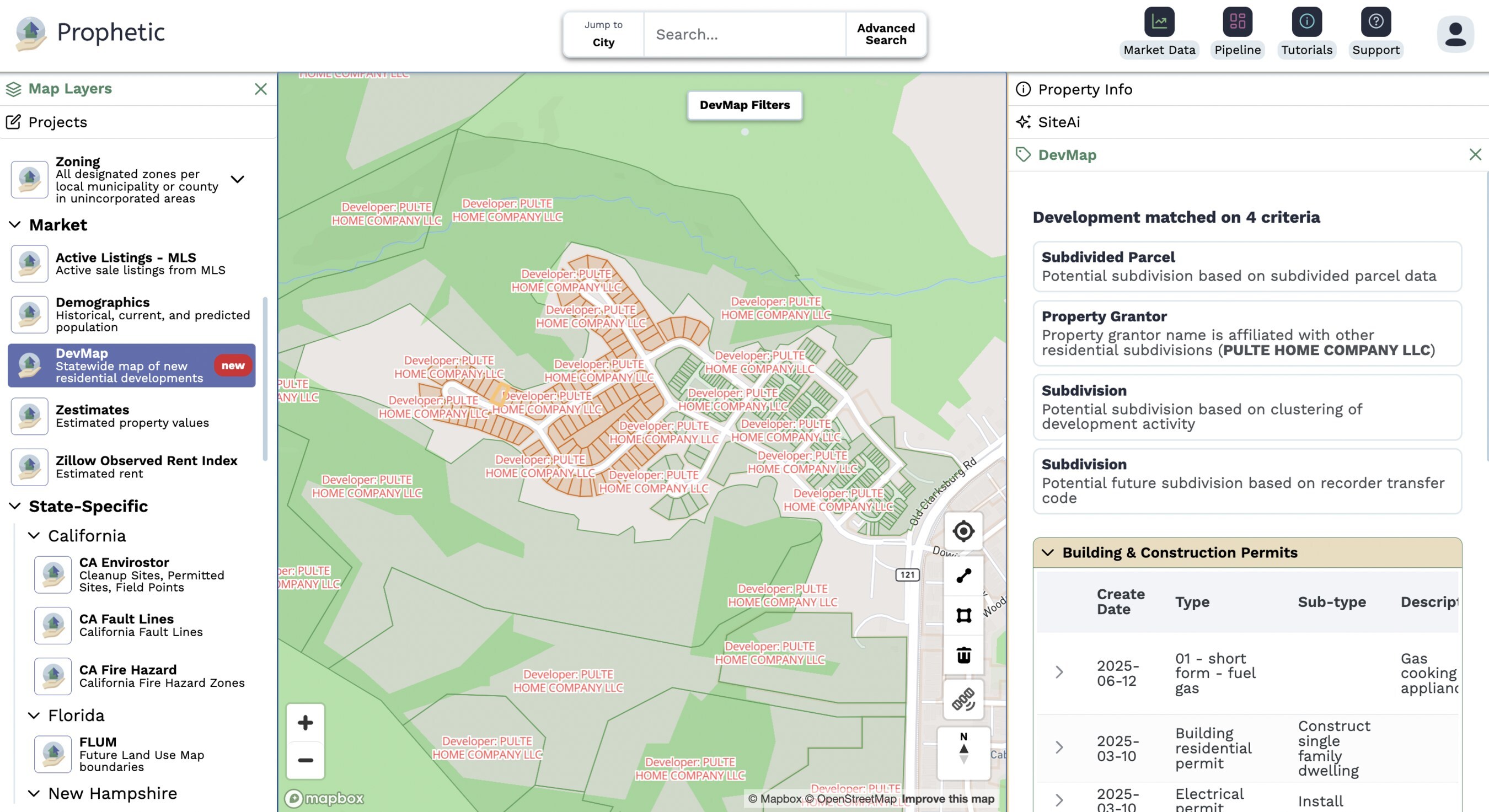Select the line measure drawing tool
This screenshot has height=812, width=1489.
point(963,576)
